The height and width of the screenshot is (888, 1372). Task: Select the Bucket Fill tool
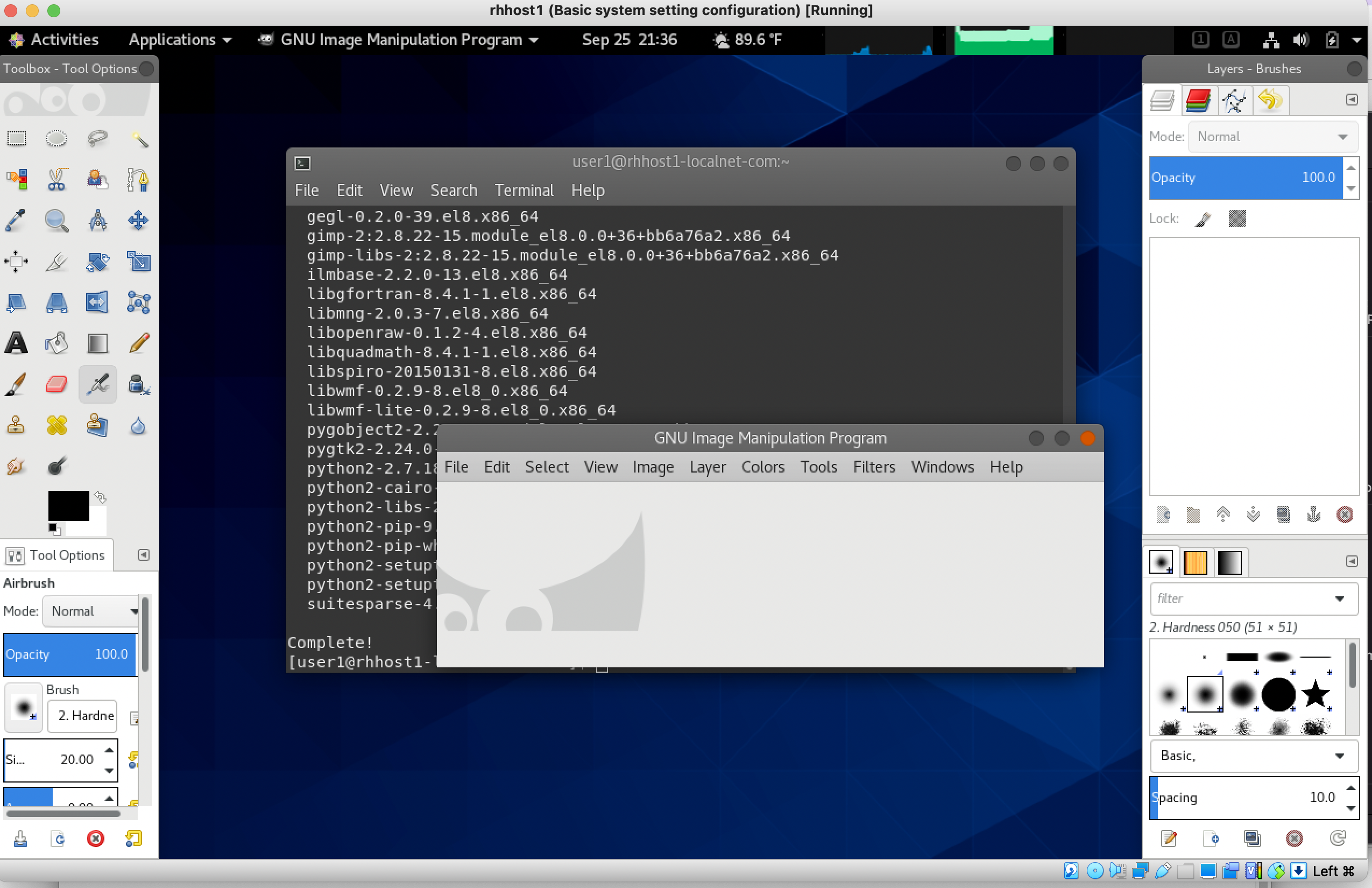point(56,343)
